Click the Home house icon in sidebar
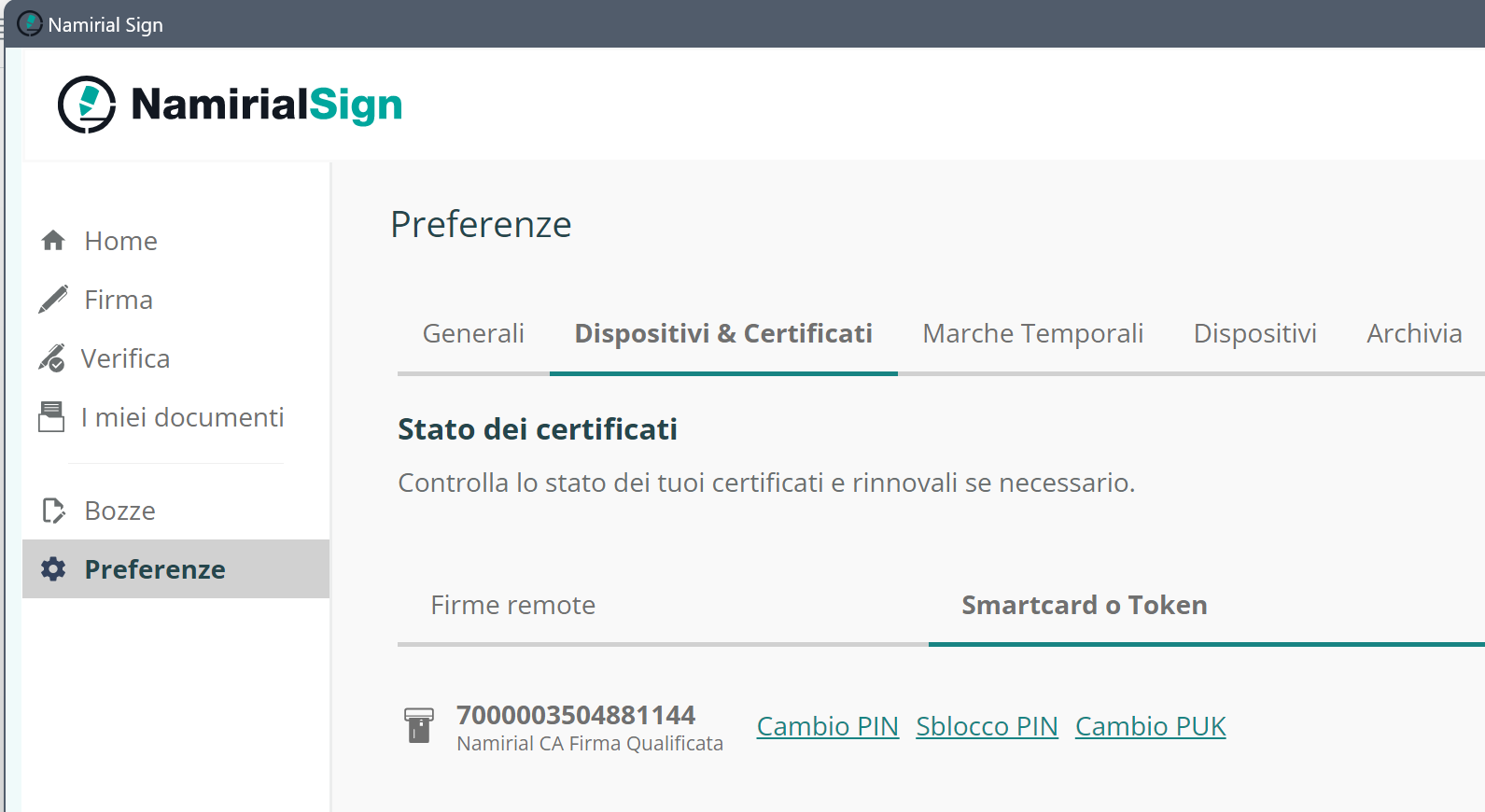1485x812 pixels. pyautogui.click(x=53, y=241)
